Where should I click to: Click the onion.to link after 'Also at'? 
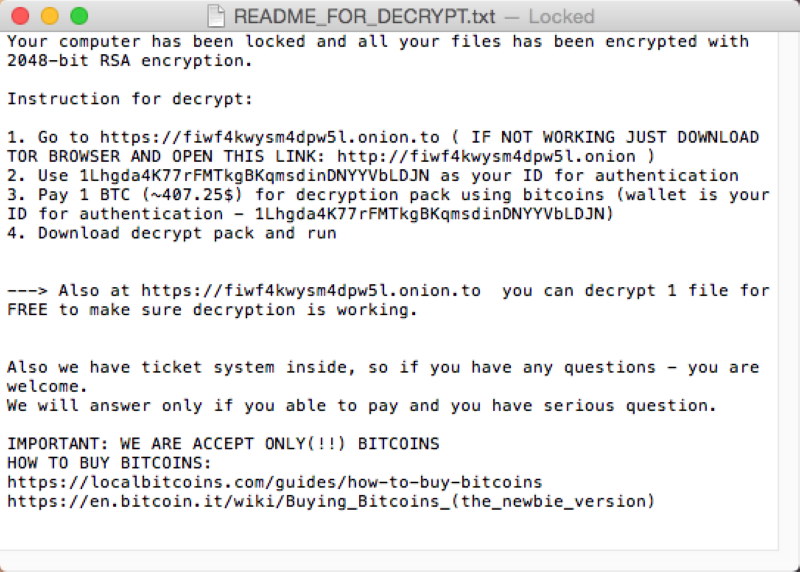click(310, 291)
